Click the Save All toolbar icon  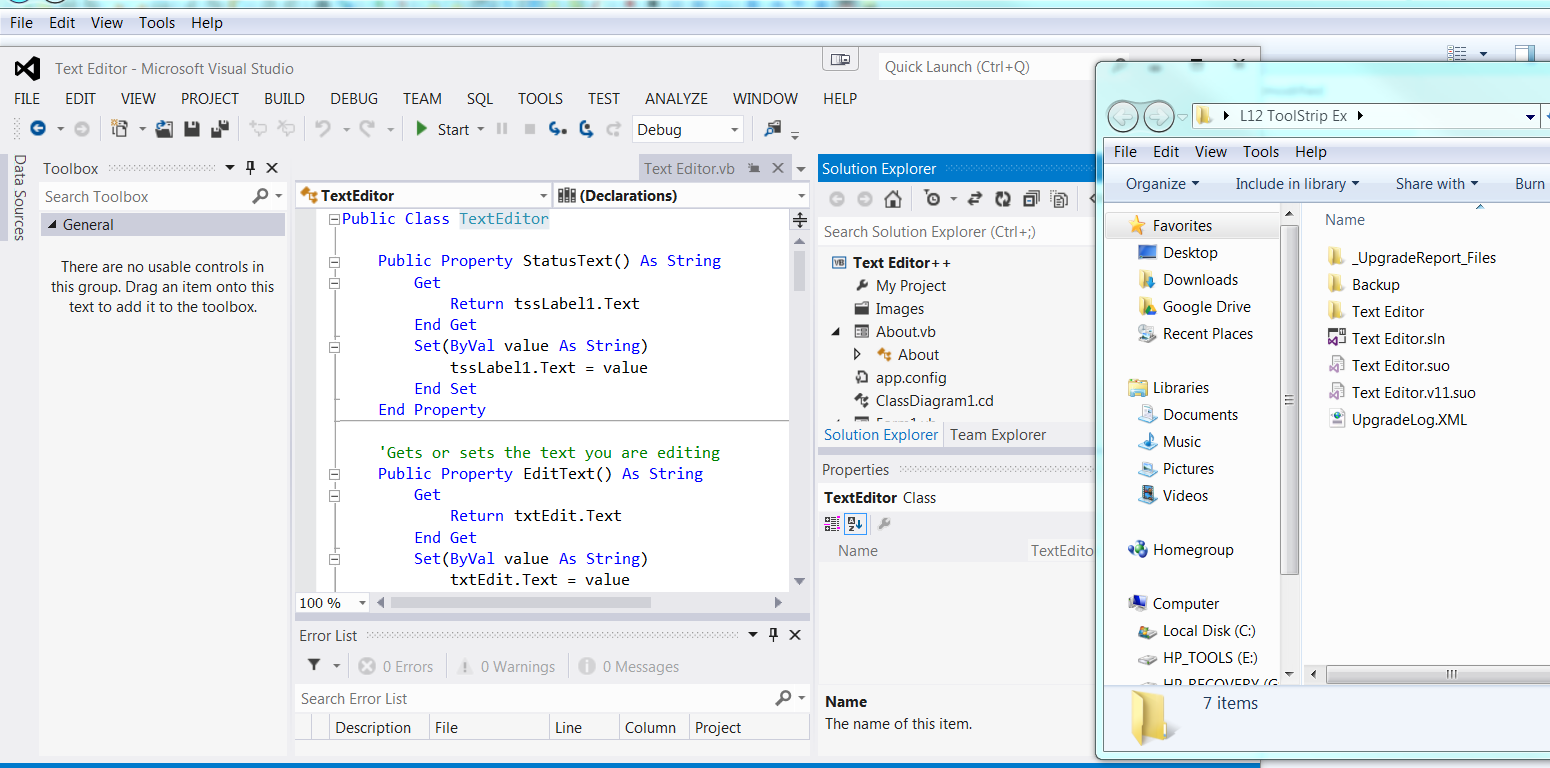point(219,129)
